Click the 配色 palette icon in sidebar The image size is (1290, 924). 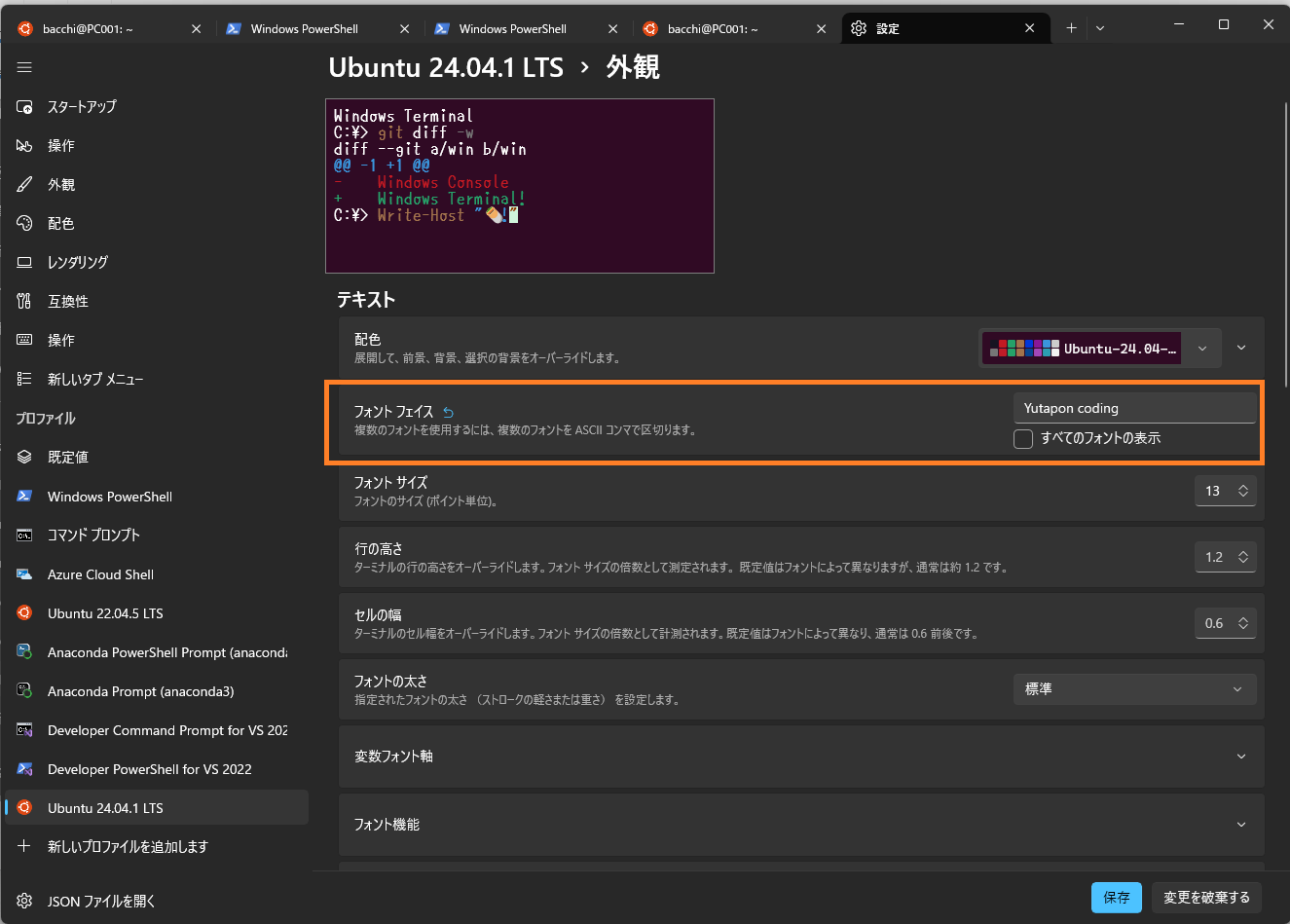pos(24,223)
